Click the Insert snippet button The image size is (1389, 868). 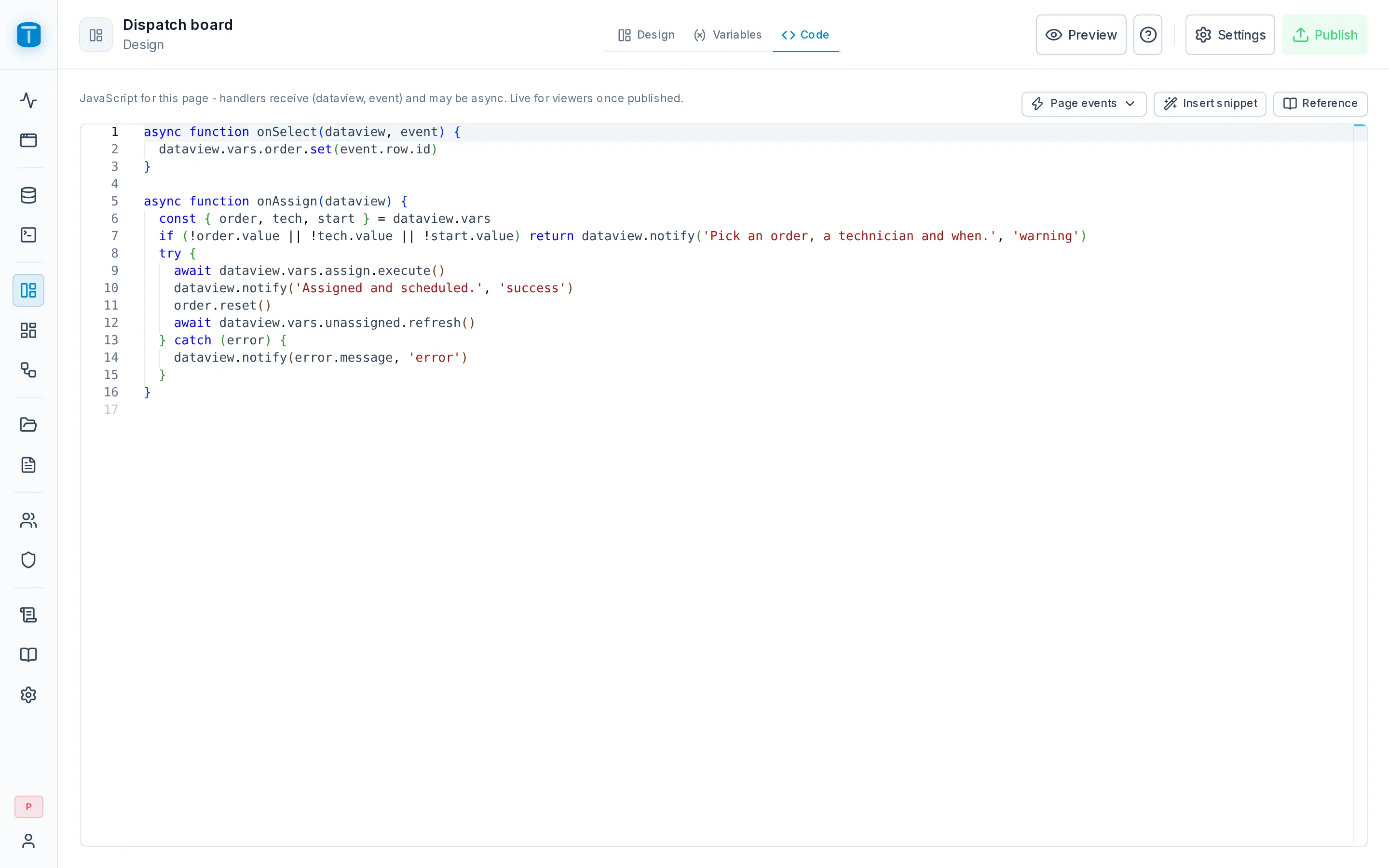point(1210,104)
